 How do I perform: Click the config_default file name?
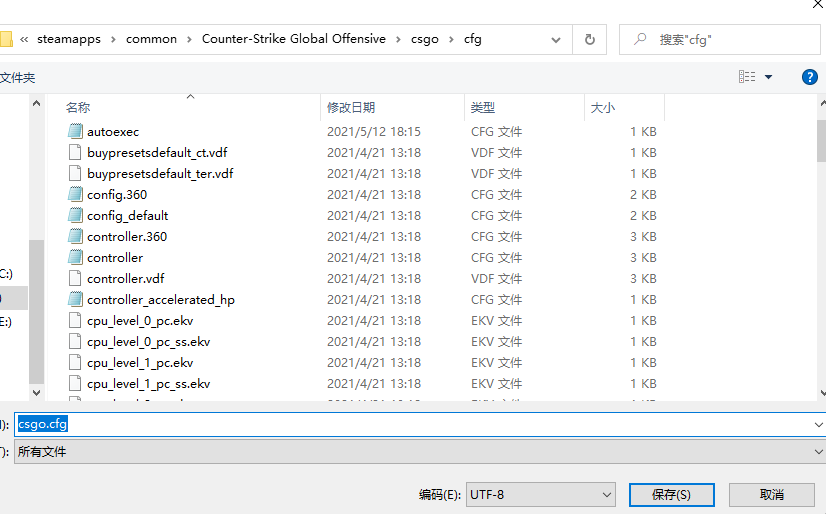[127, 216]
